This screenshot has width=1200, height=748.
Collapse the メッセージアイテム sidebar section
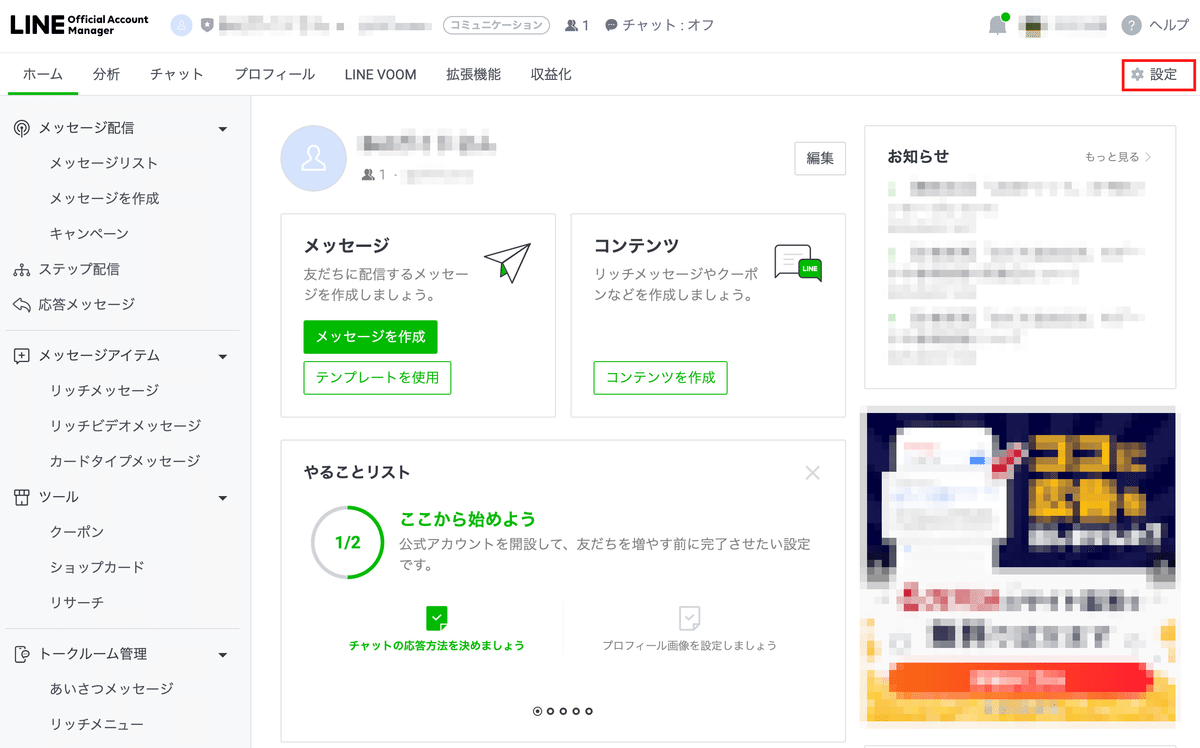point(224,355)
